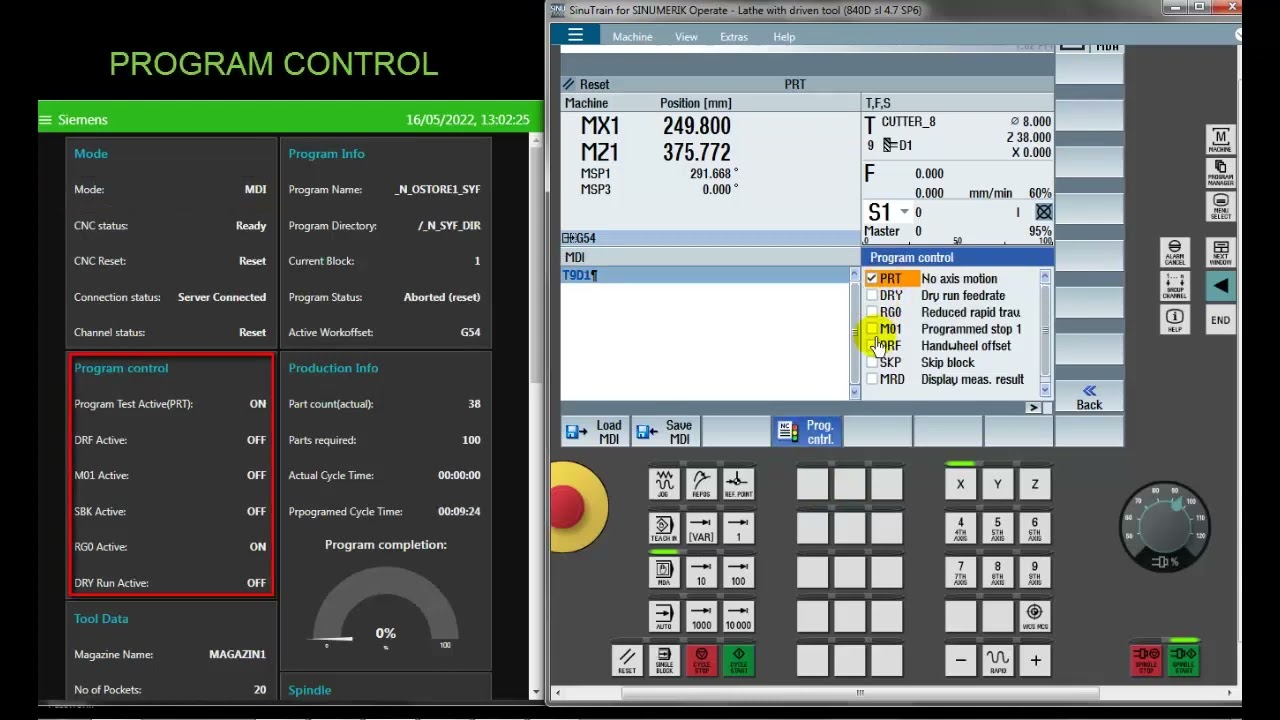Choose increment 1 key
Viewport: 1280px width, 720px height.
coord(738,528)
